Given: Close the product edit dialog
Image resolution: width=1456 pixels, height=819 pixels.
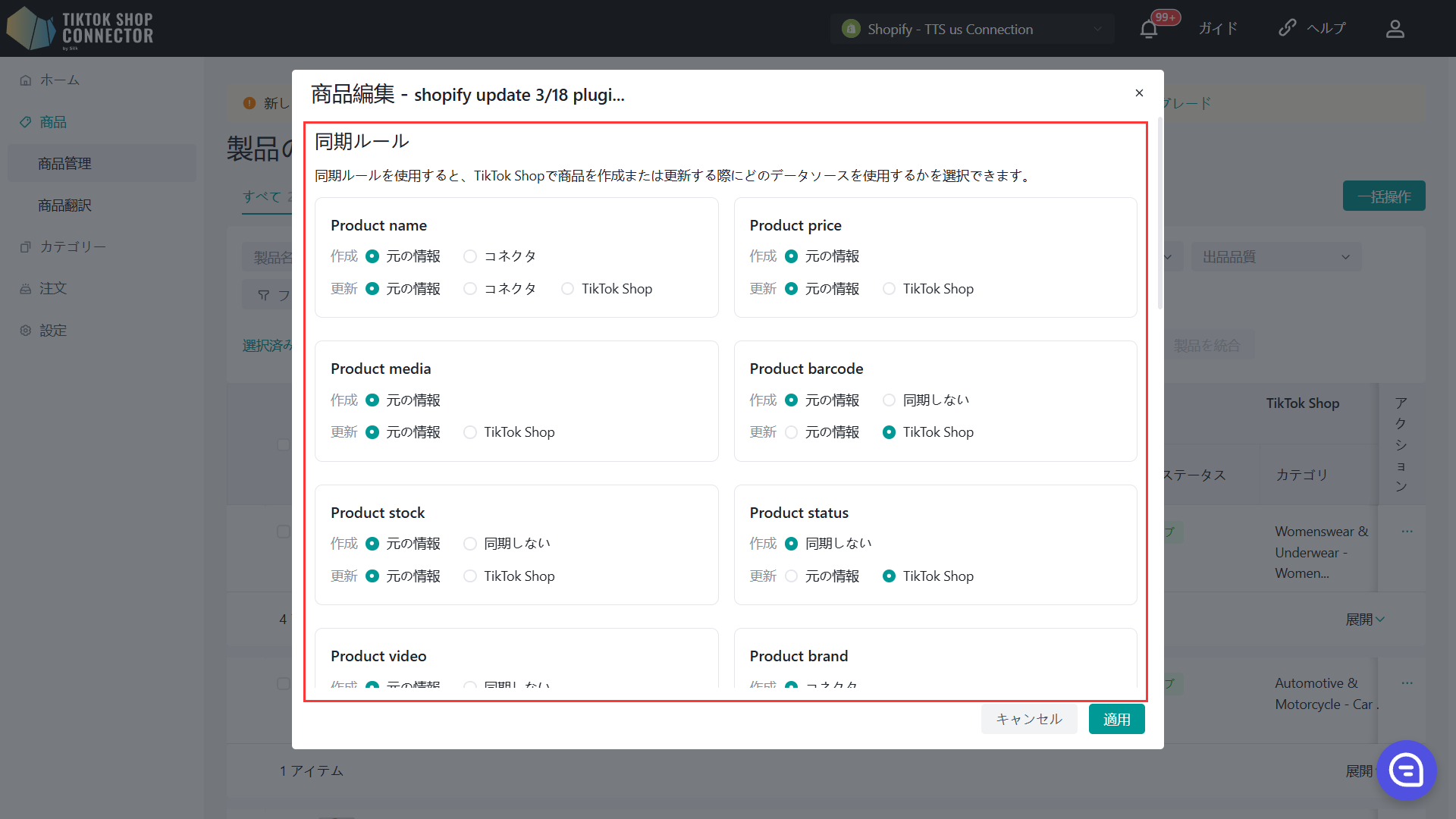Looking at the screenshot, I should (x=1139, y=93).
